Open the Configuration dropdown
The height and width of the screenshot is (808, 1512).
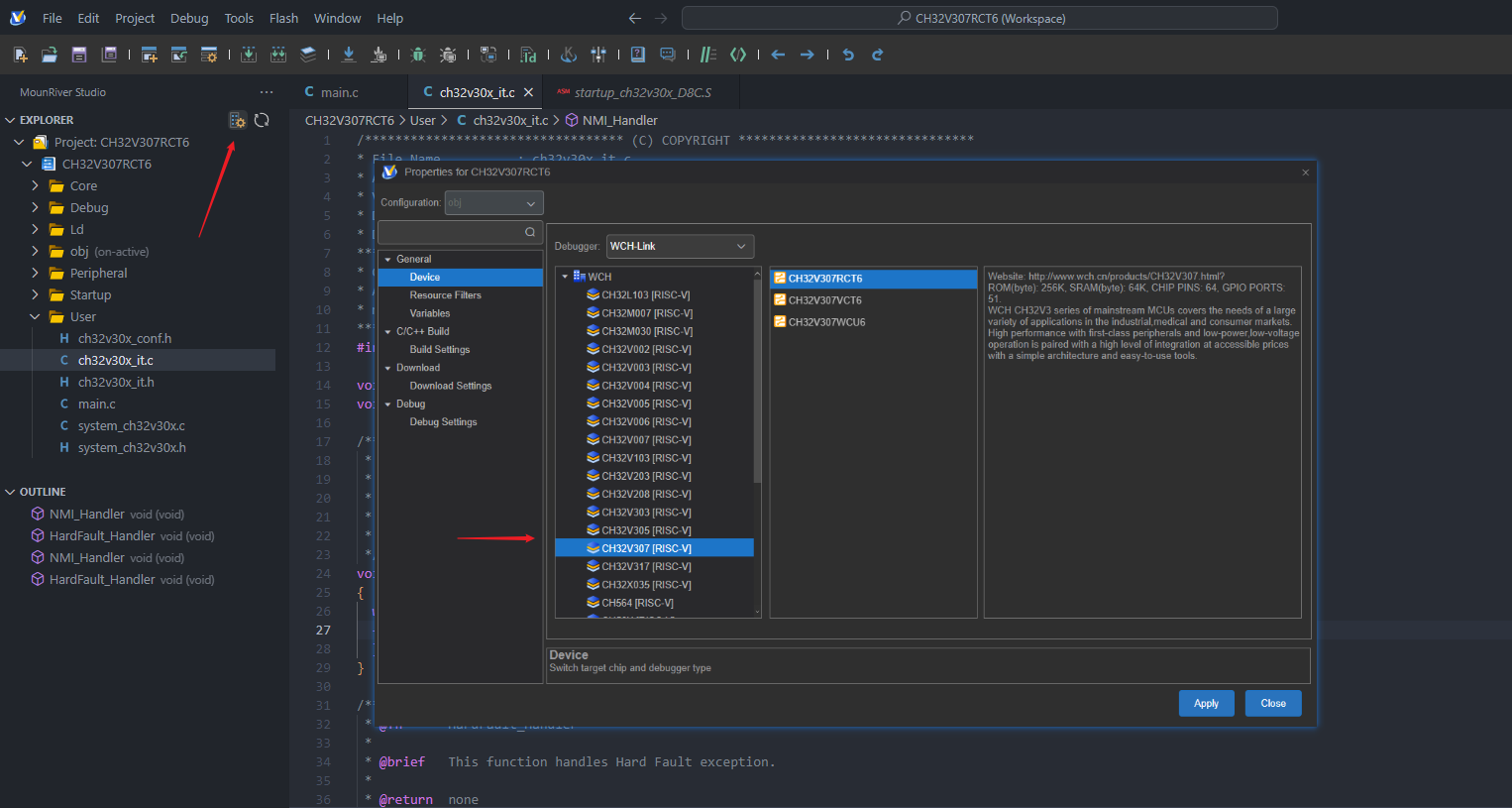(x=493, y=203)
